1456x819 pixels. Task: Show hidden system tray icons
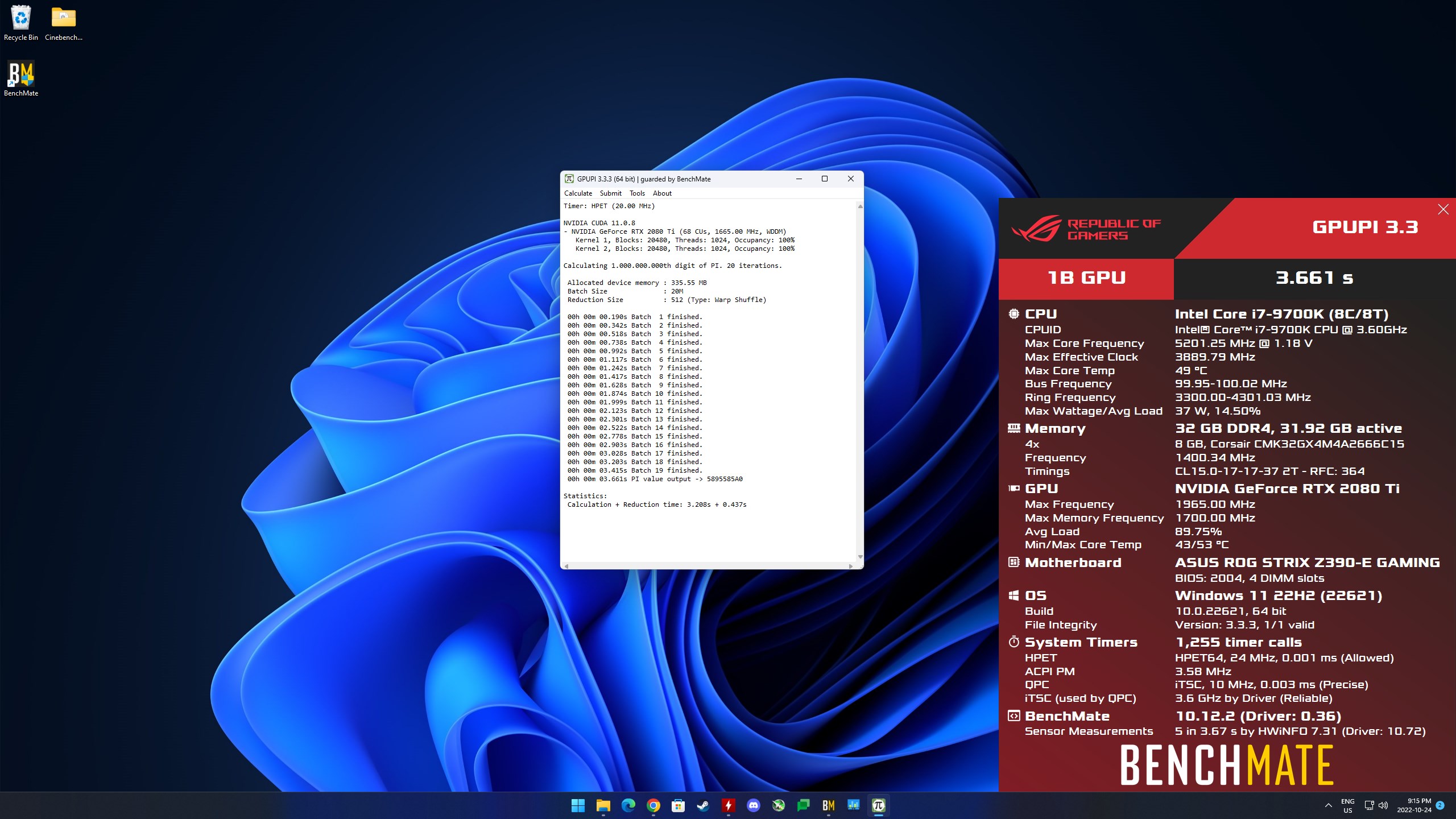(x=1329, y=805)
